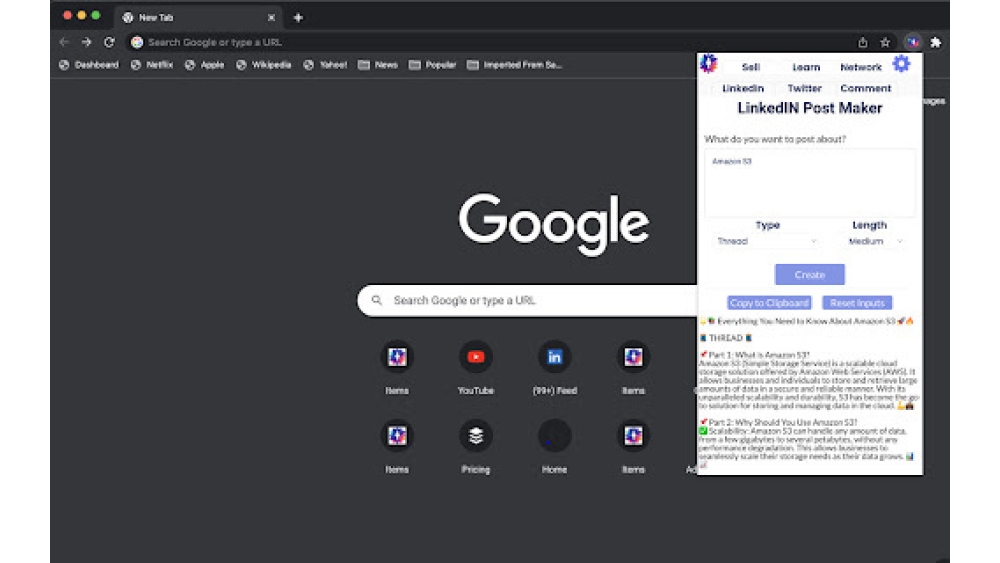The width and height of the screenshot is (1000, 563).
Task: Click the Google search box on page
Action: (x=527, y=300)
